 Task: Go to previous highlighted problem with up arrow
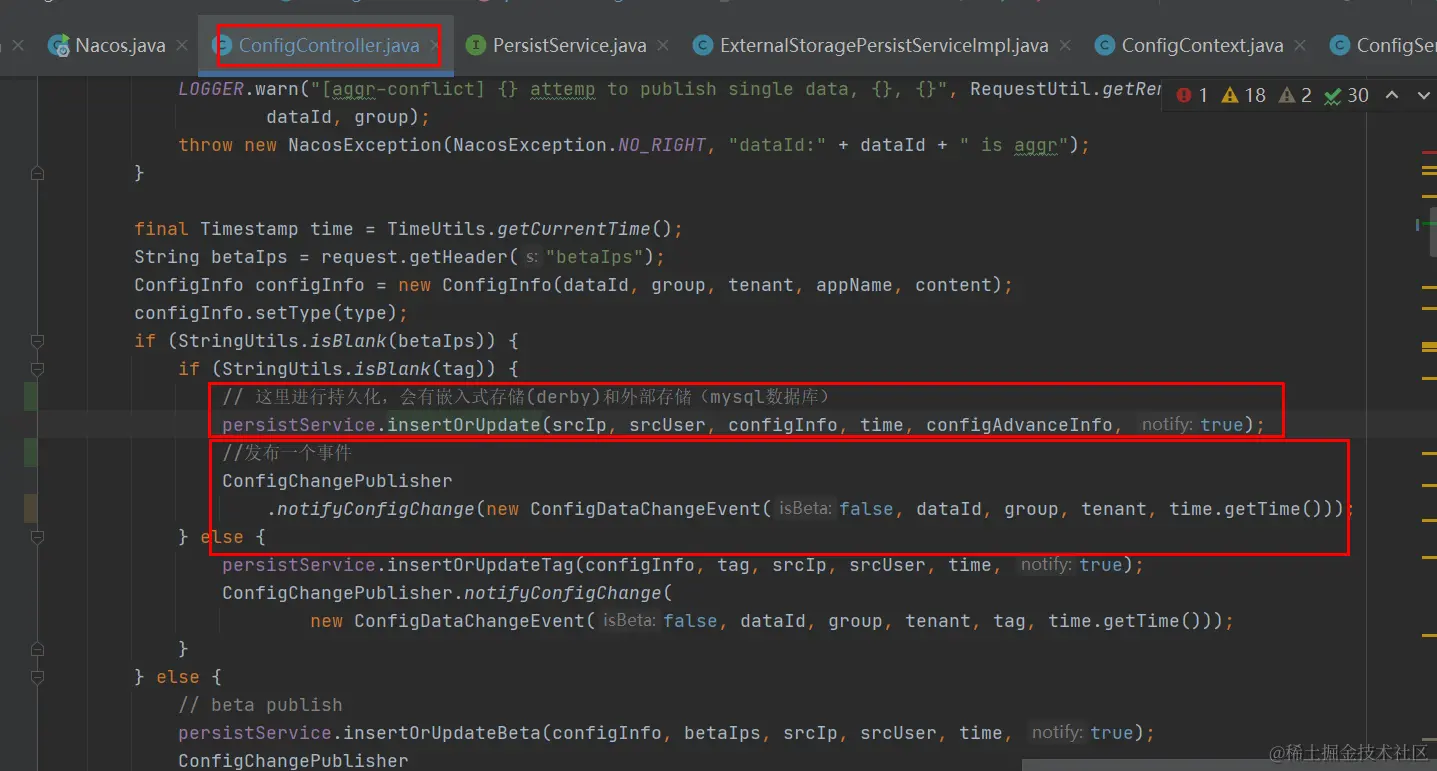pyautogui.click(x=1391, y=96)
